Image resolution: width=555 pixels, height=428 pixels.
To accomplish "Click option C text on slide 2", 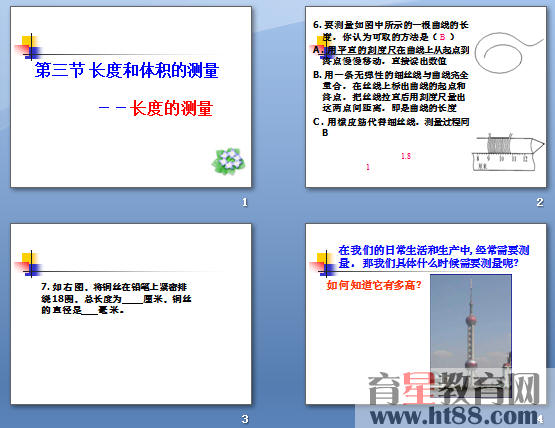I will (391, 127).
